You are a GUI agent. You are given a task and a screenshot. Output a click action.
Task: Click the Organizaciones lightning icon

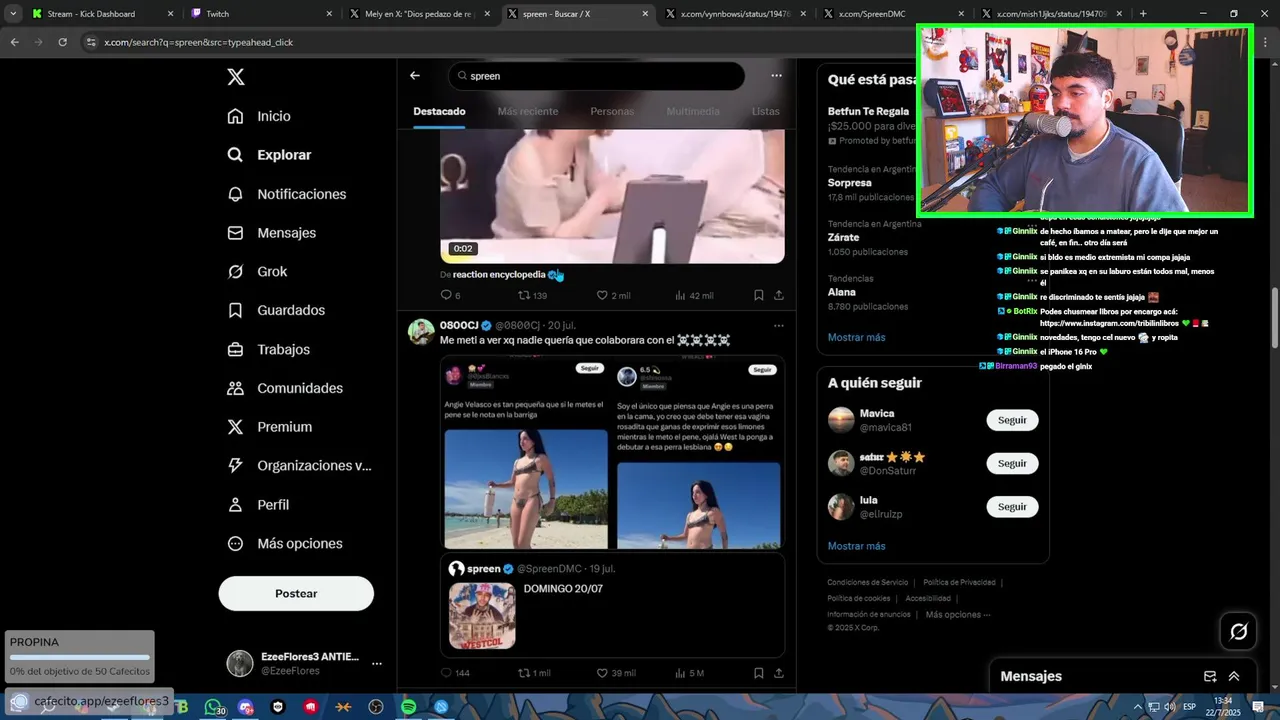click(235, 465)
